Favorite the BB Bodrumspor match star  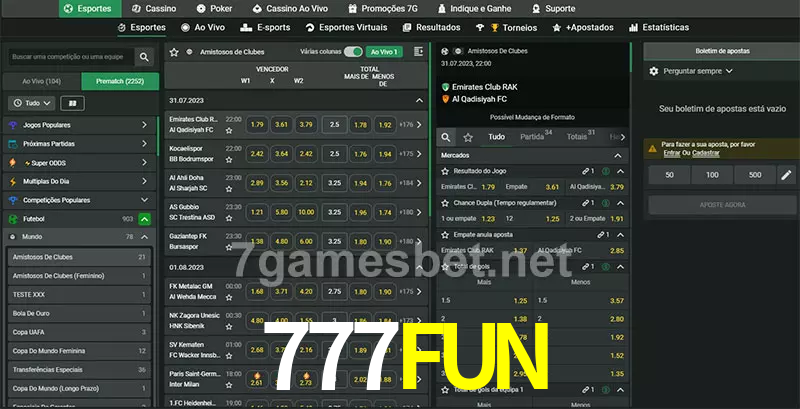(x=229, y=160)
